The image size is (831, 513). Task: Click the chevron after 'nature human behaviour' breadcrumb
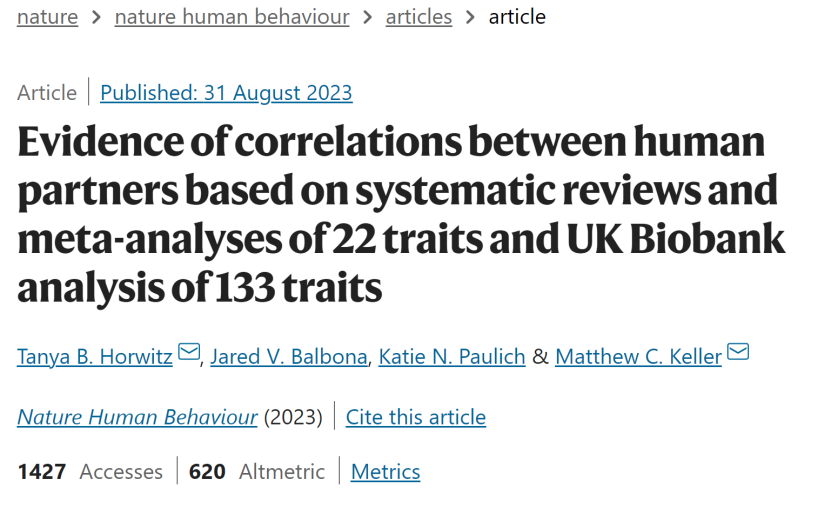[x=368, y=17]
